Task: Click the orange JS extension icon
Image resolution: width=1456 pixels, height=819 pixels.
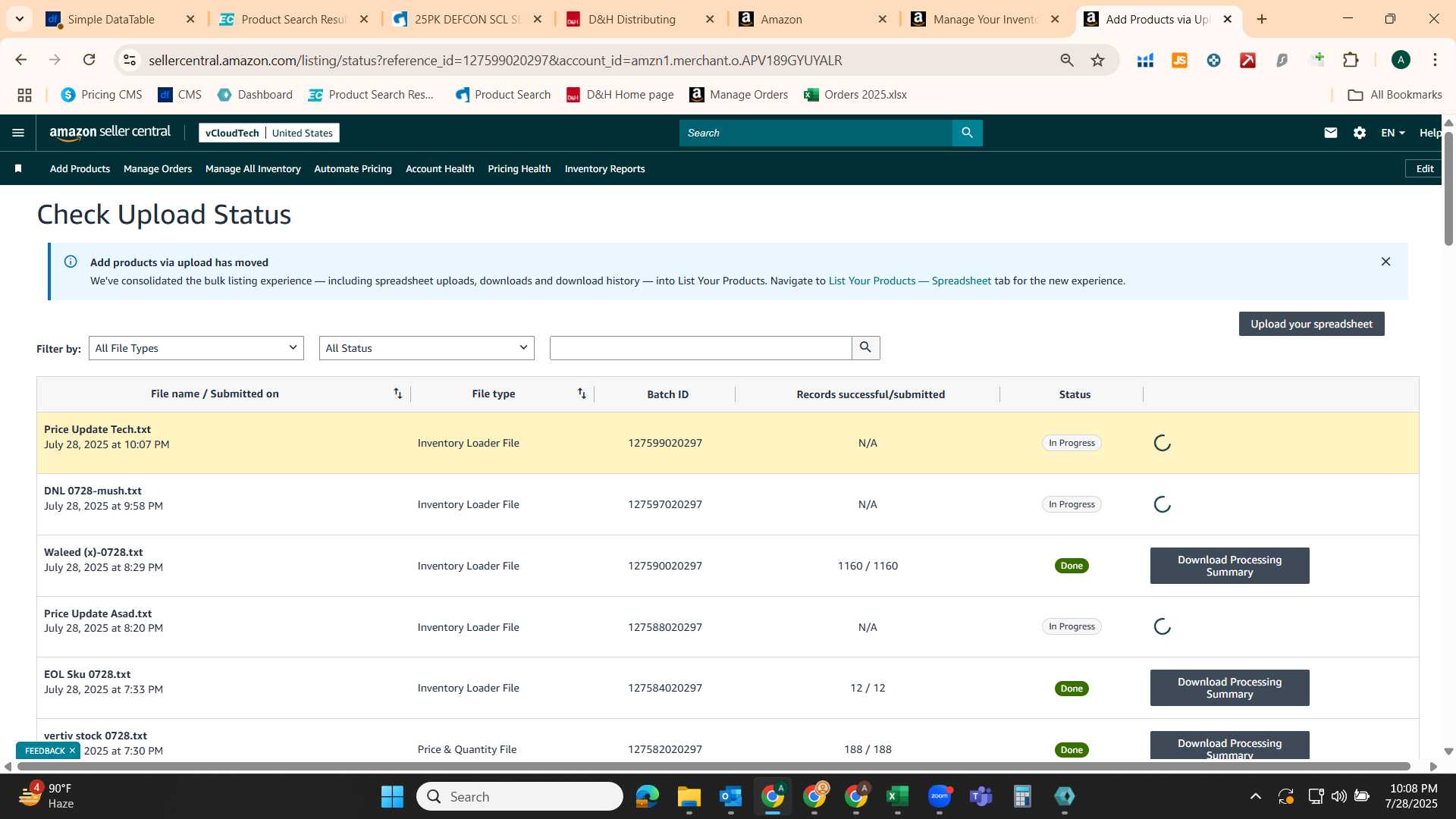Action: [x=1179, y=60]
